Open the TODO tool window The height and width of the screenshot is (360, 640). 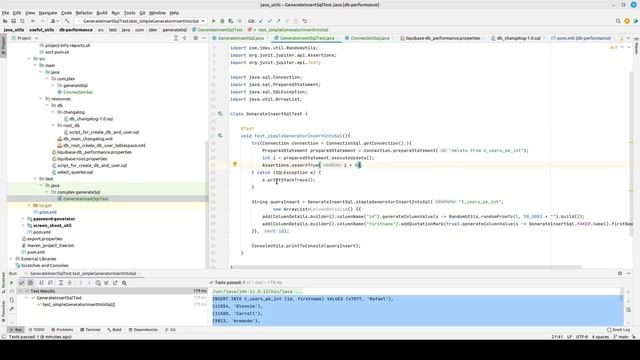pos(36,329)
